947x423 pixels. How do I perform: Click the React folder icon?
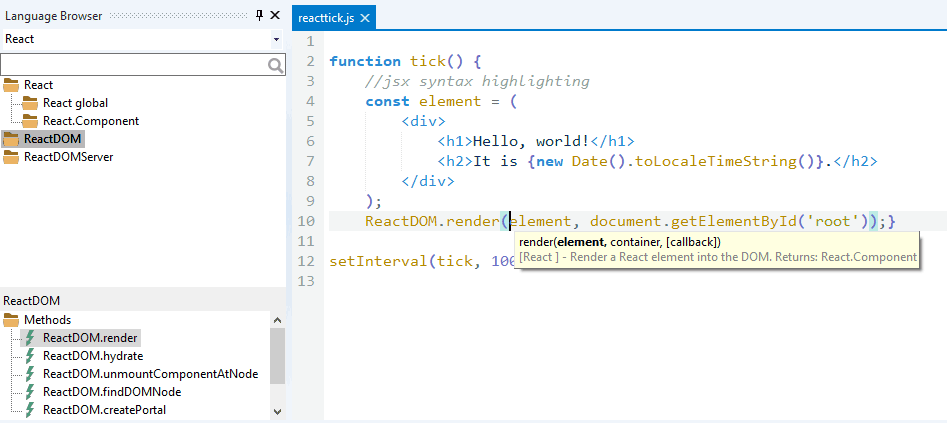click(12, 85)
